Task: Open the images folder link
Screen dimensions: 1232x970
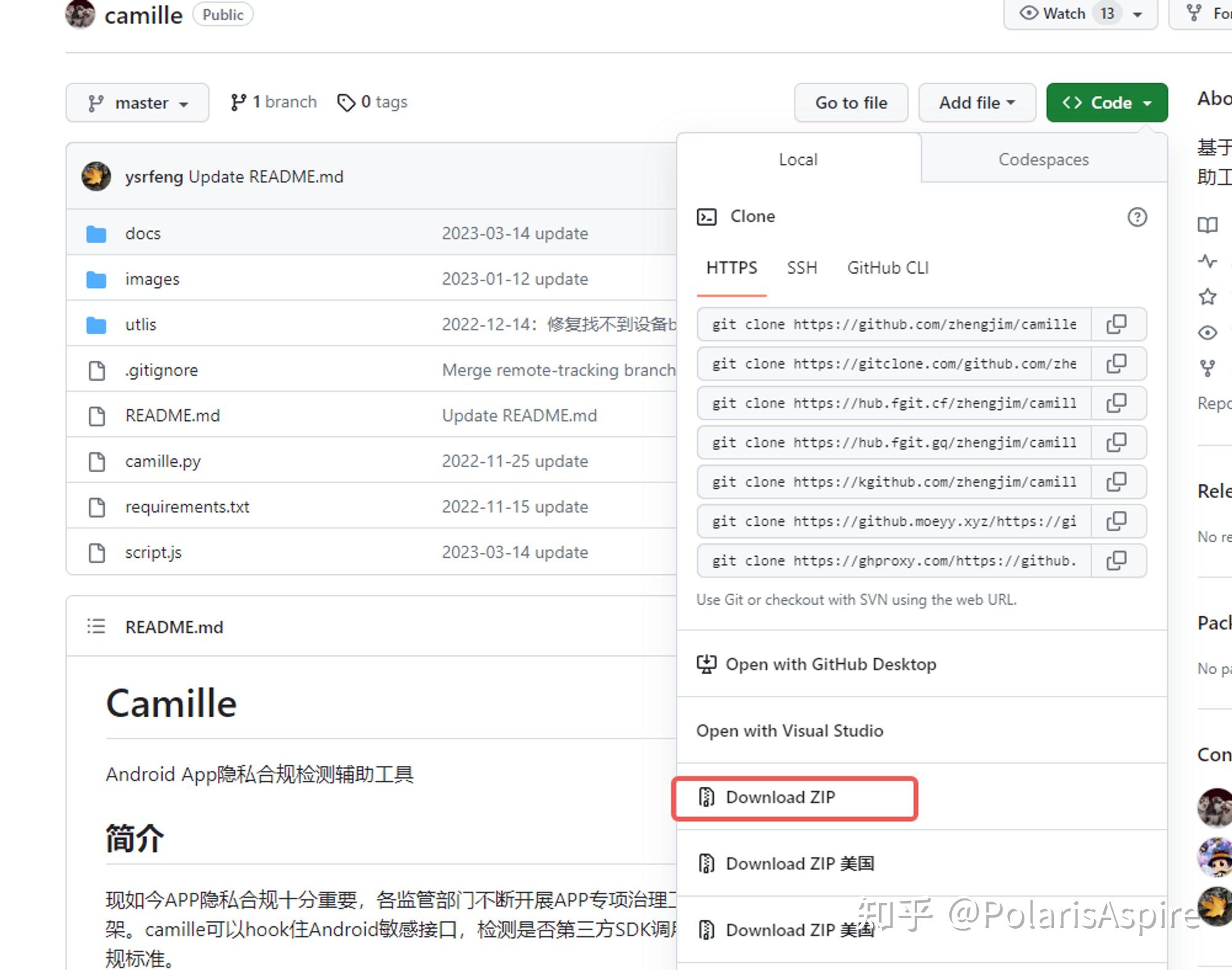Action: pos(152,279)
